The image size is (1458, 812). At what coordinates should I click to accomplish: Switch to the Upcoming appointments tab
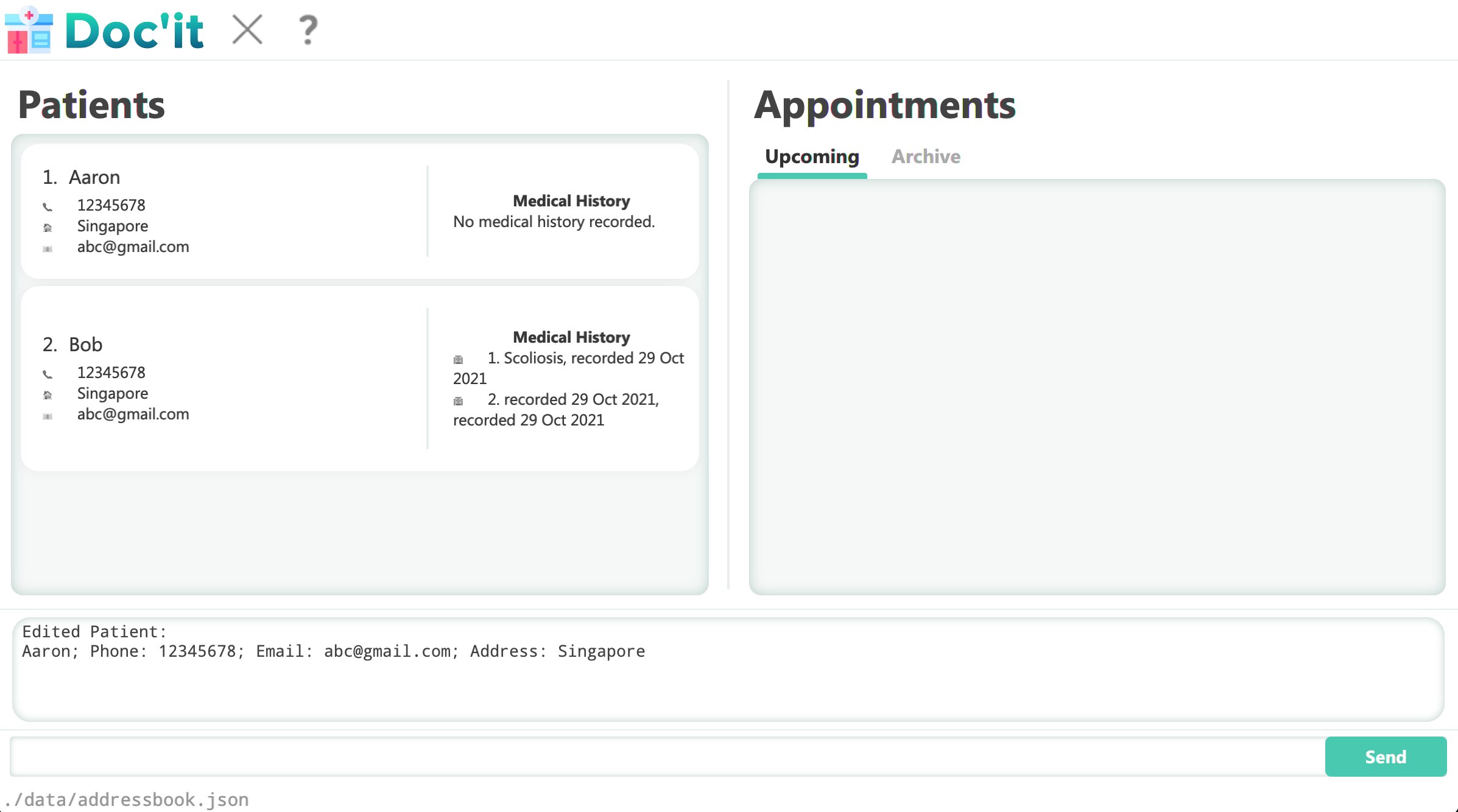pos(812,156)
